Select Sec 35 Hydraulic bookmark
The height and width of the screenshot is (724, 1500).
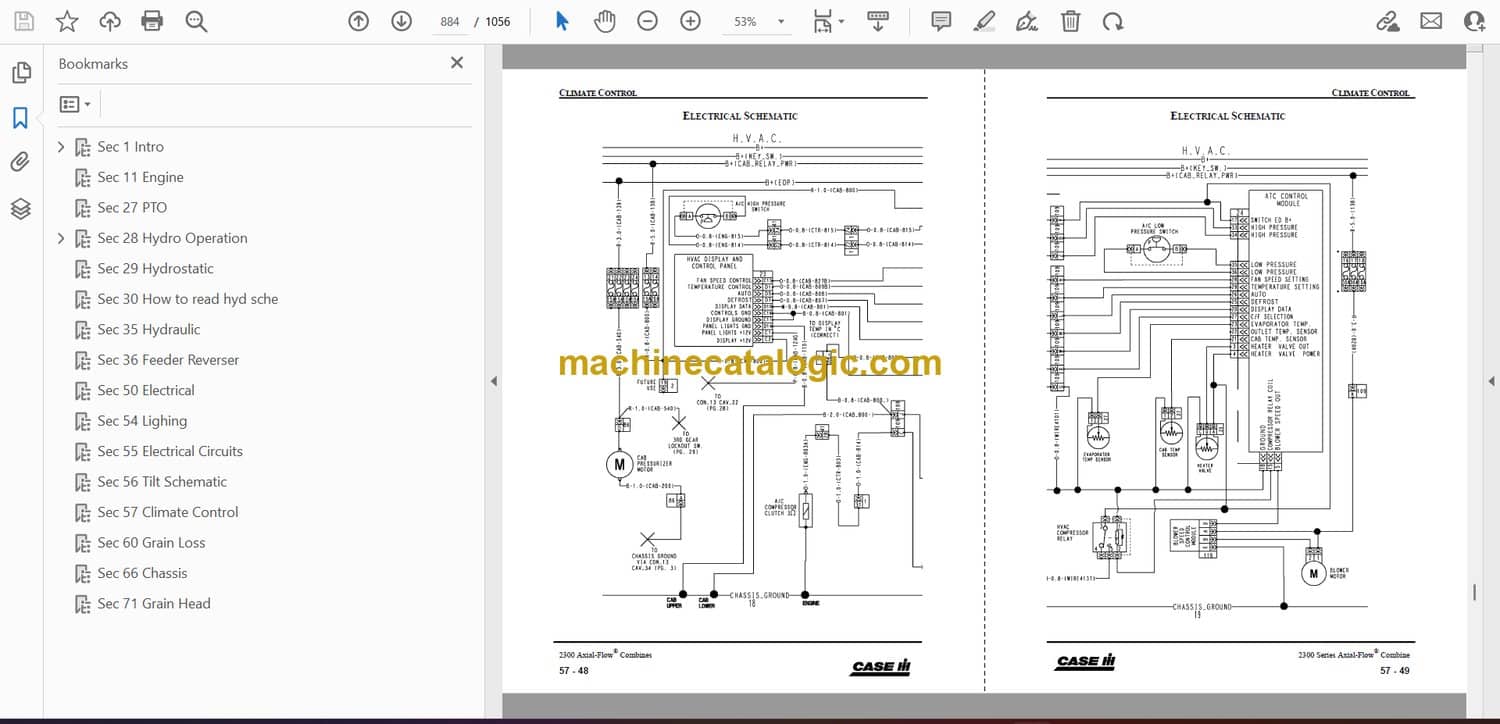pos(149,330)
